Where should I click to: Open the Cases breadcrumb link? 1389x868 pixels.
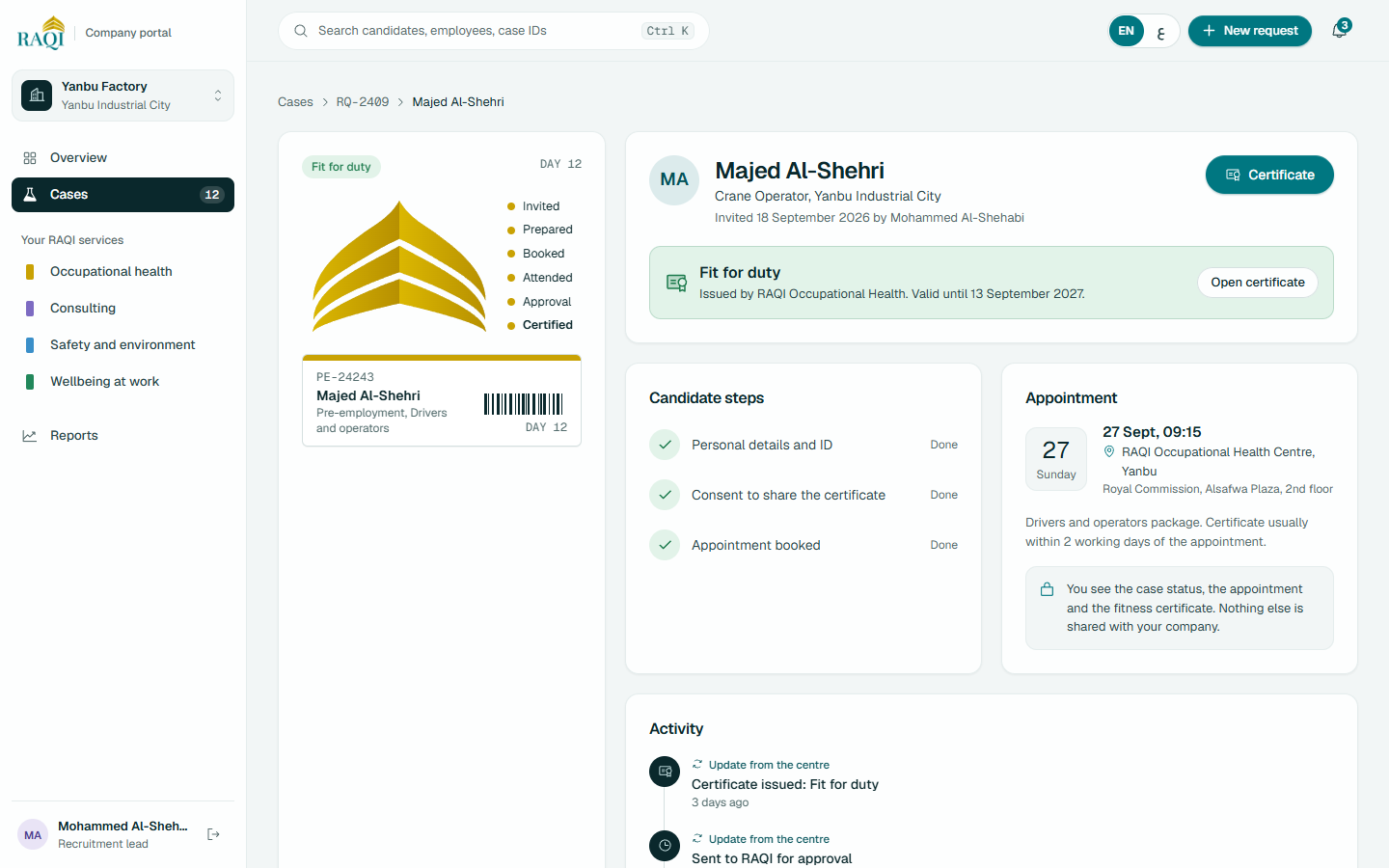(x=295, y=102)
